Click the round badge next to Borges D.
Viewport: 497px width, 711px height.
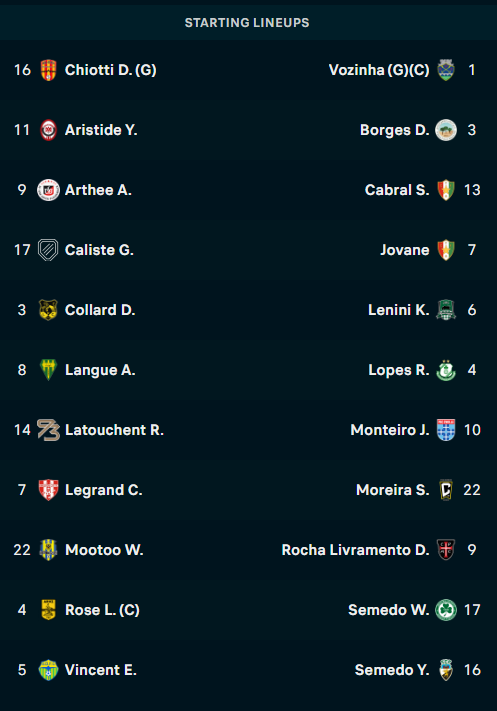(x=446, y=130)
